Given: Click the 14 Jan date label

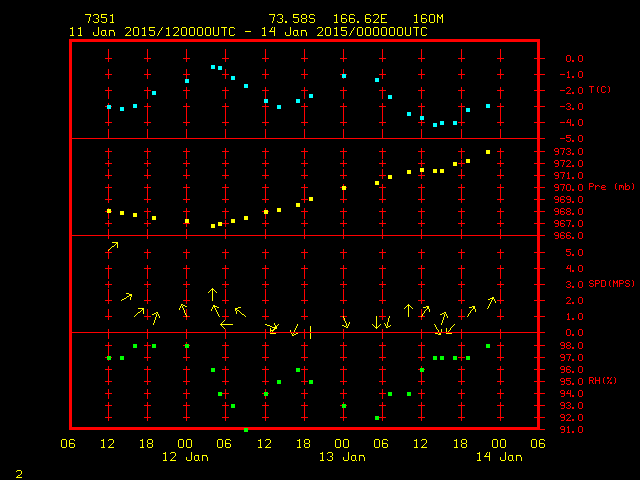Looking at the screenshot, I should [498, 457].
